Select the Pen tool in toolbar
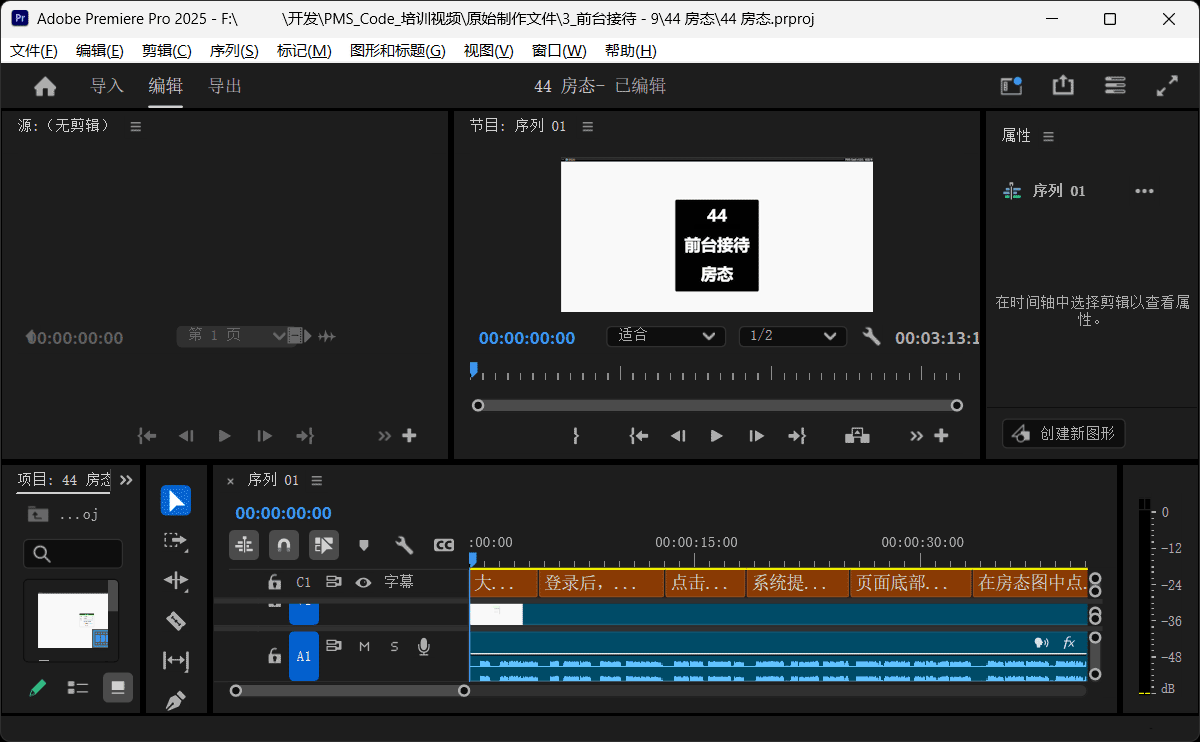The image size is (1200, 742). click(x=176, y=700)
